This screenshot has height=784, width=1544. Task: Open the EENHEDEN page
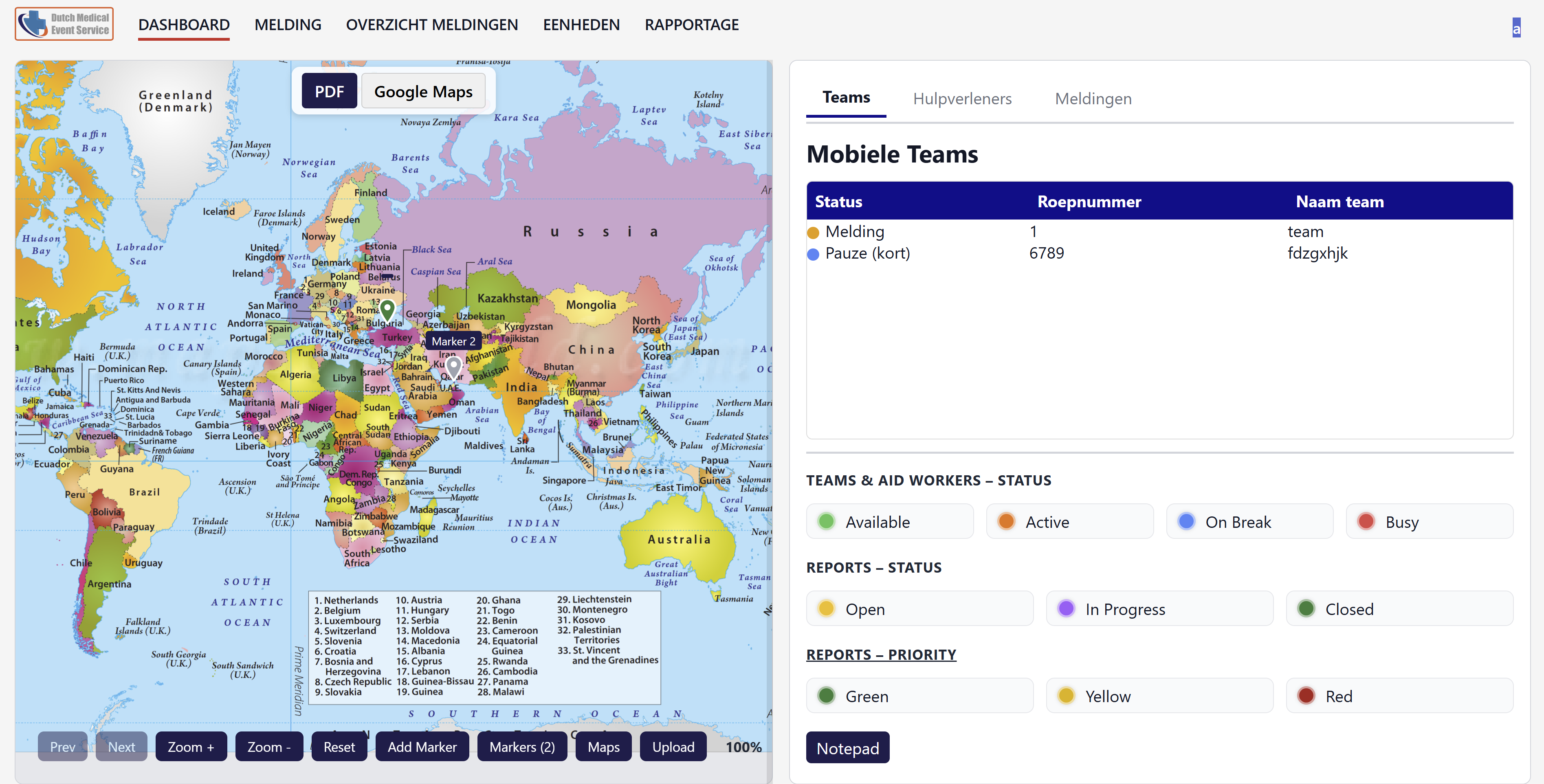581,24
